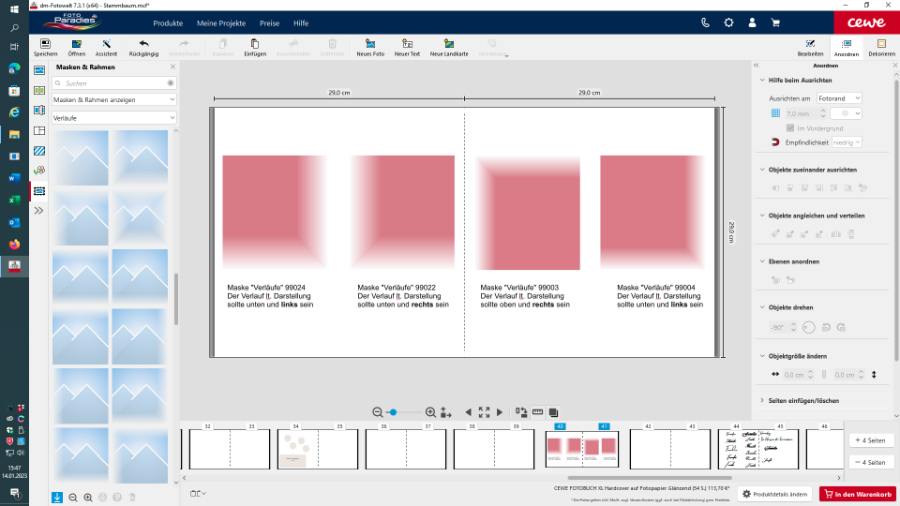The height and width of the screenshot is (506, 900).
Task: Open the 'Masken & Rahmen anzeigen' dropdown
Action: click(x=114, y=100)
